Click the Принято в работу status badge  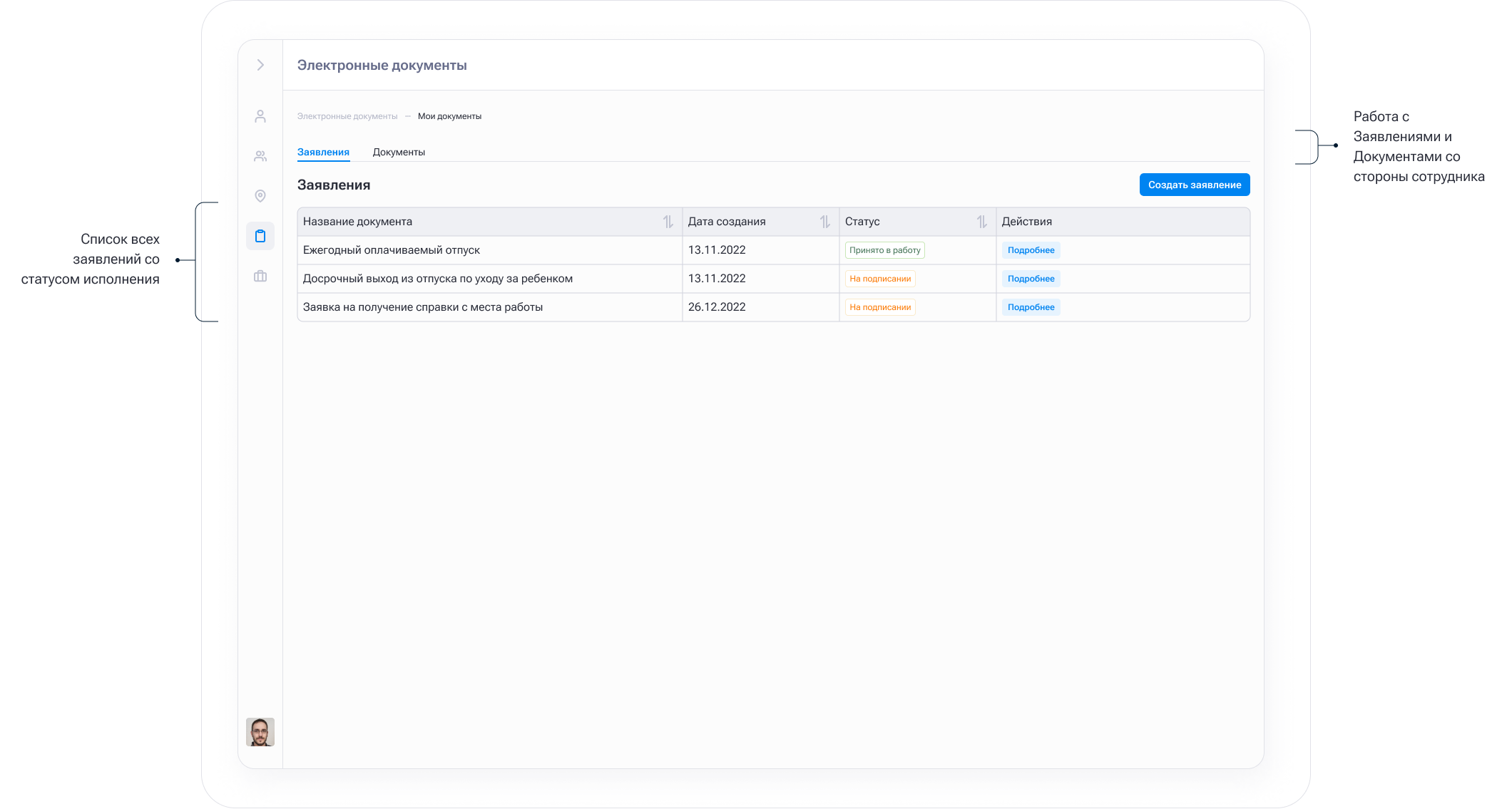click(x=884, y=250)
